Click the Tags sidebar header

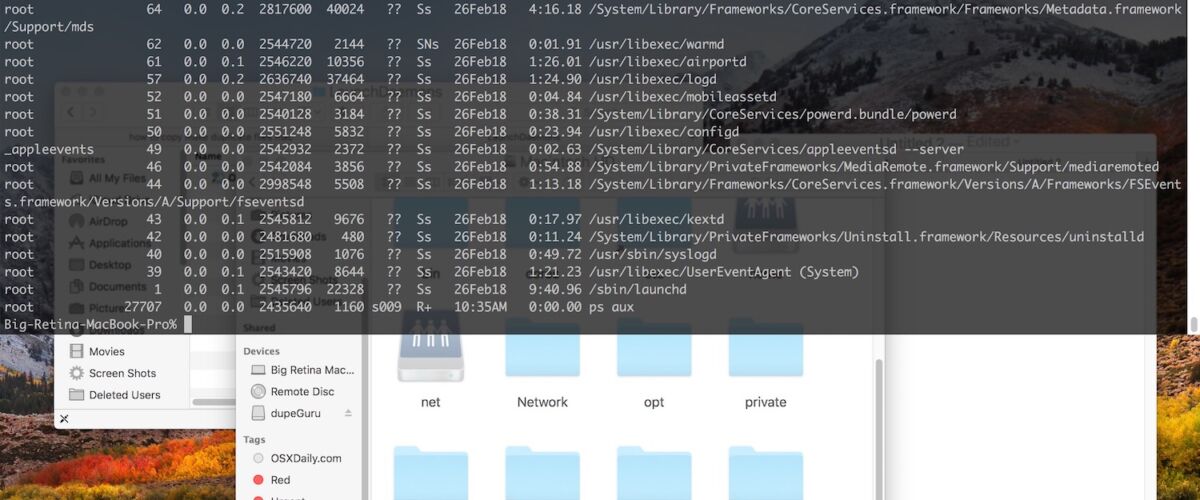coord(254,439)
